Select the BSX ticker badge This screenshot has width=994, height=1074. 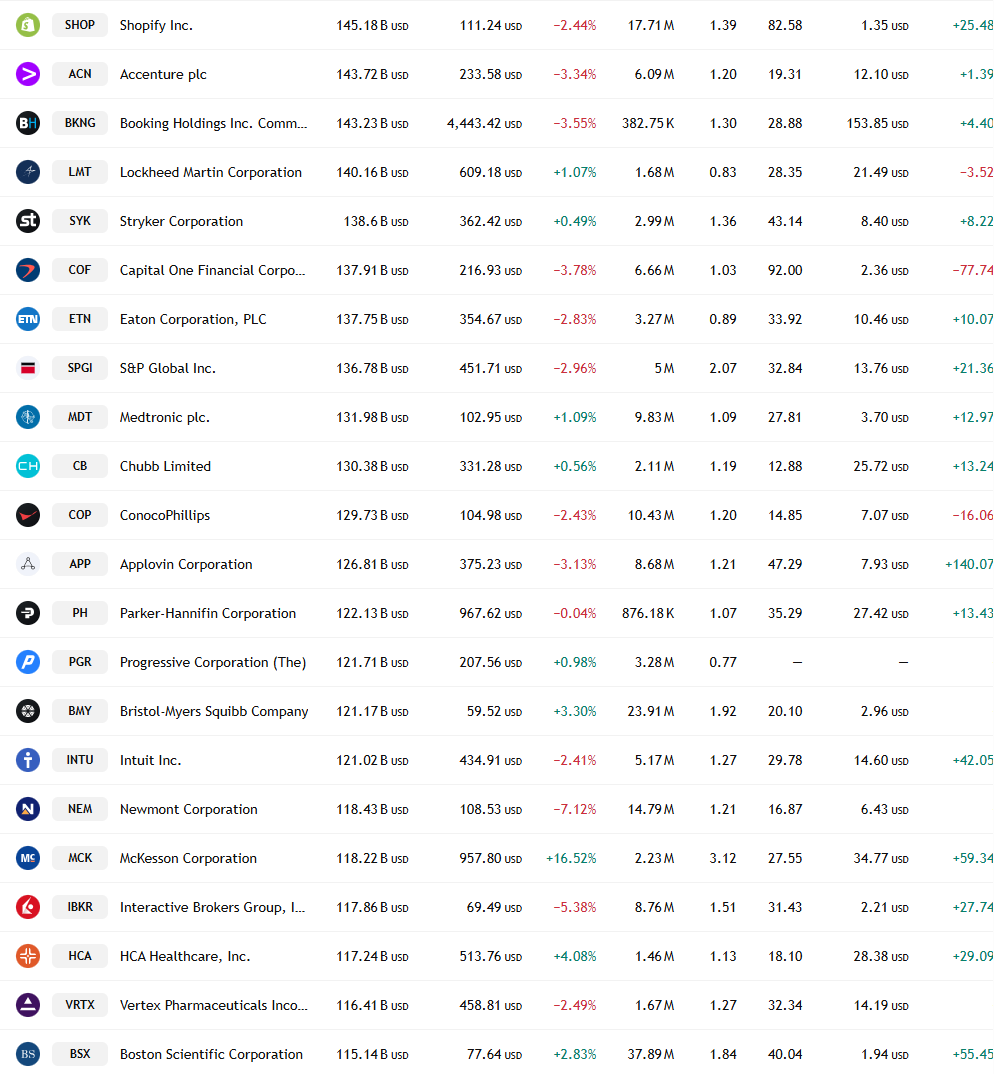pyautogui.click(x=79, y=1053)
